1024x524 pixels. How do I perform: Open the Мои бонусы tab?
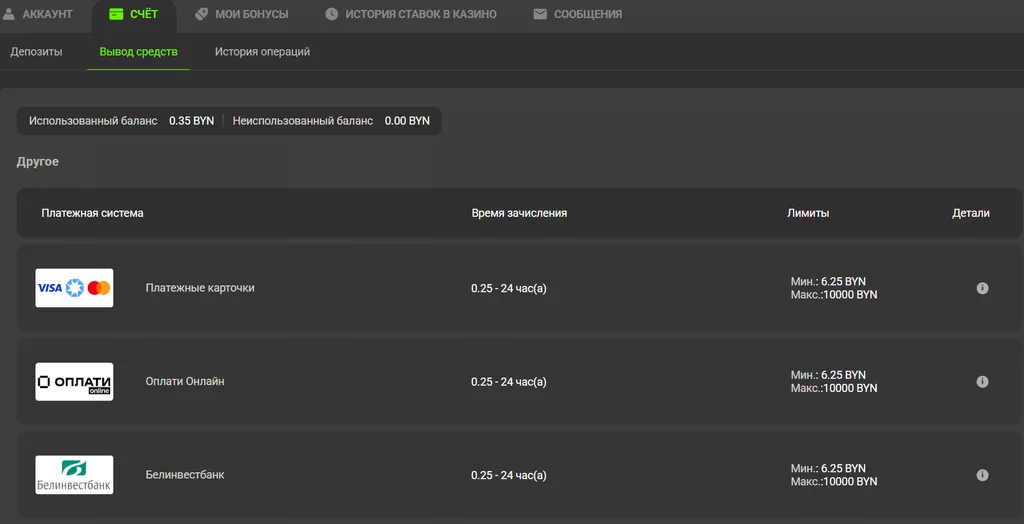(251, 14)
